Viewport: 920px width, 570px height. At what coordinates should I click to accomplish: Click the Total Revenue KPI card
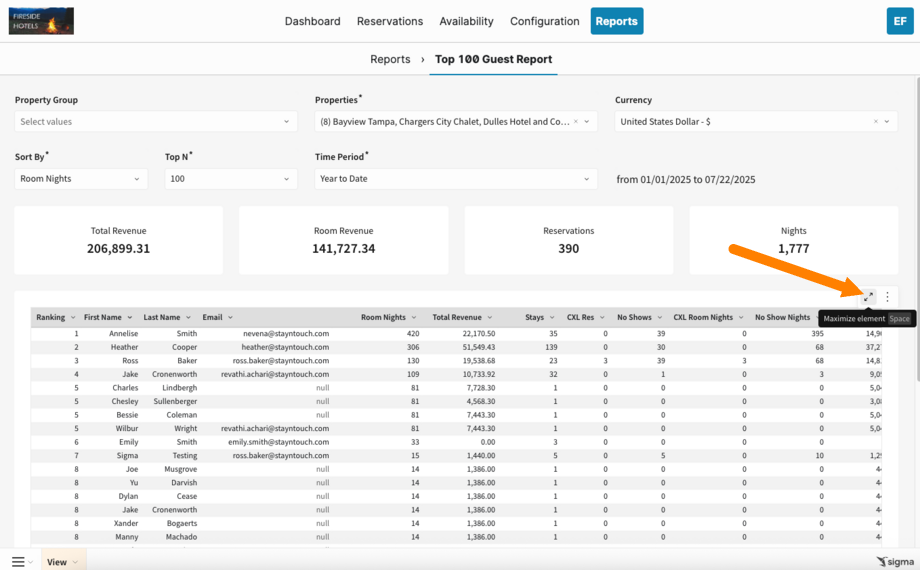[x=119, y=240]
